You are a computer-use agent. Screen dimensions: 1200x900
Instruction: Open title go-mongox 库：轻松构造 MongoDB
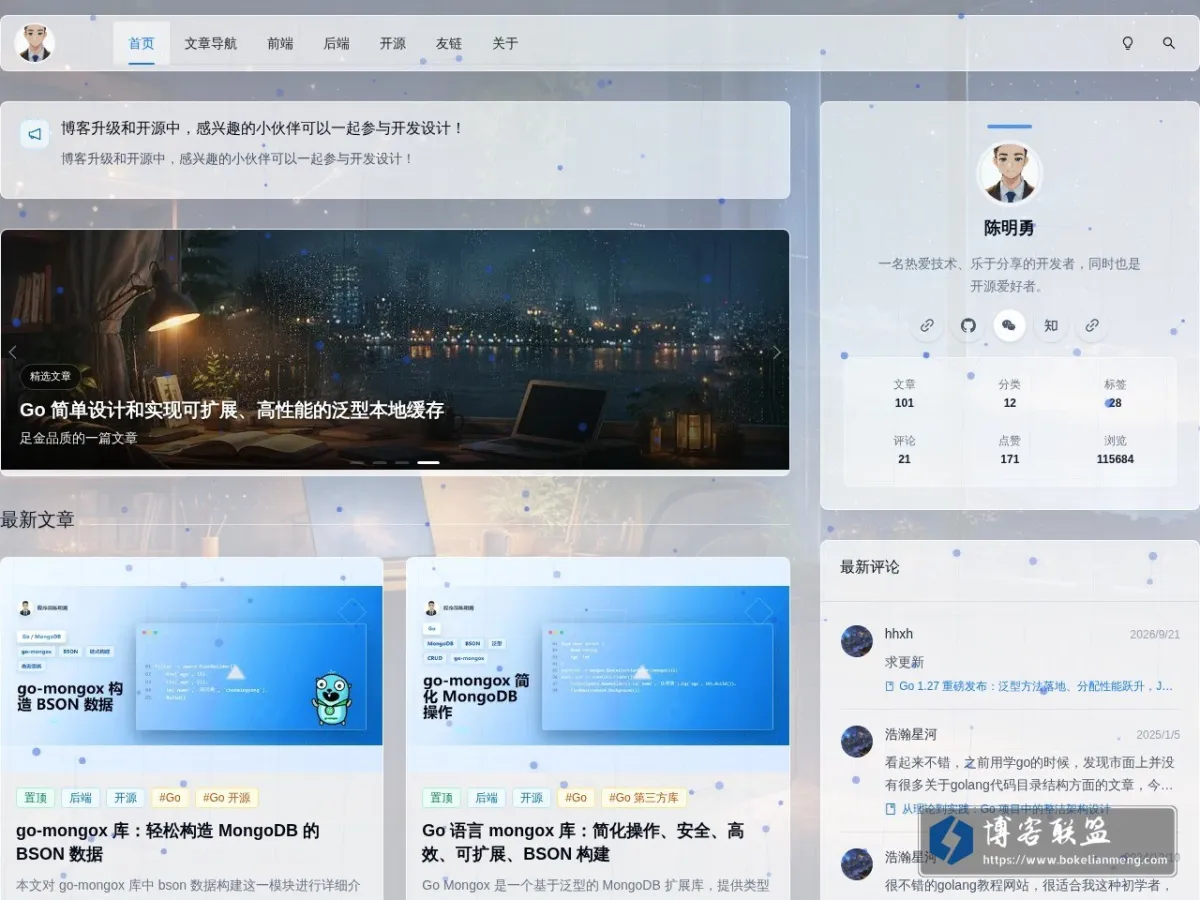[168, 842]
